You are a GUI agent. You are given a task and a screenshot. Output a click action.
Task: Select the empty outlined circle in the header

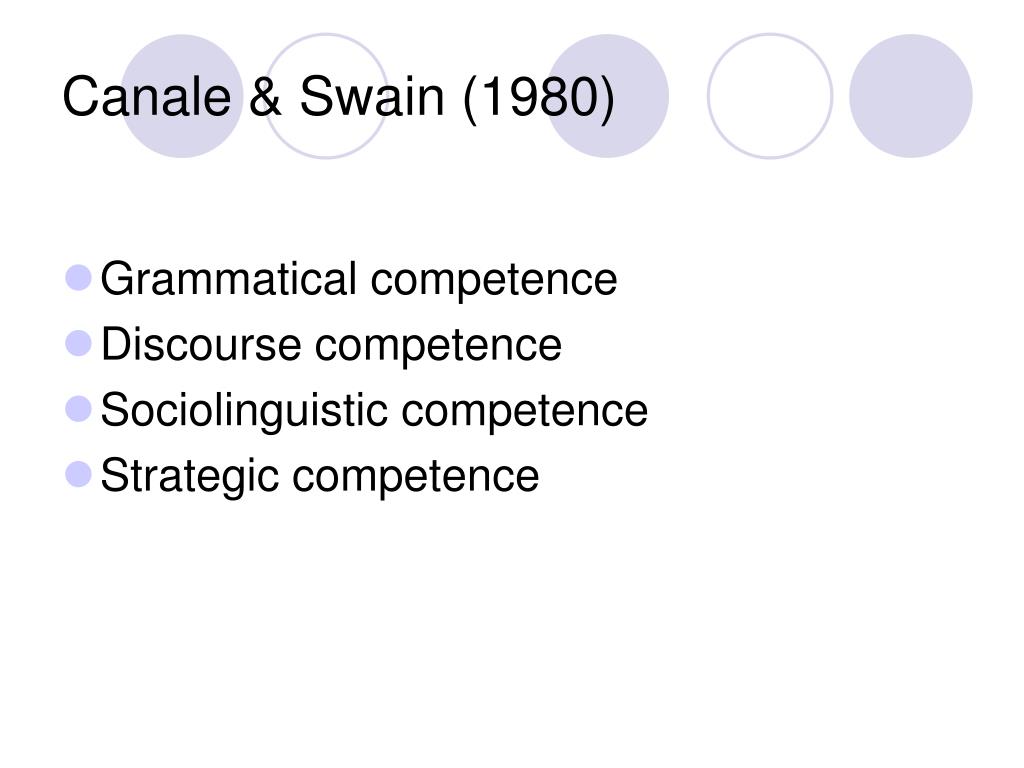pyautogui.click(x=770, y=96)
